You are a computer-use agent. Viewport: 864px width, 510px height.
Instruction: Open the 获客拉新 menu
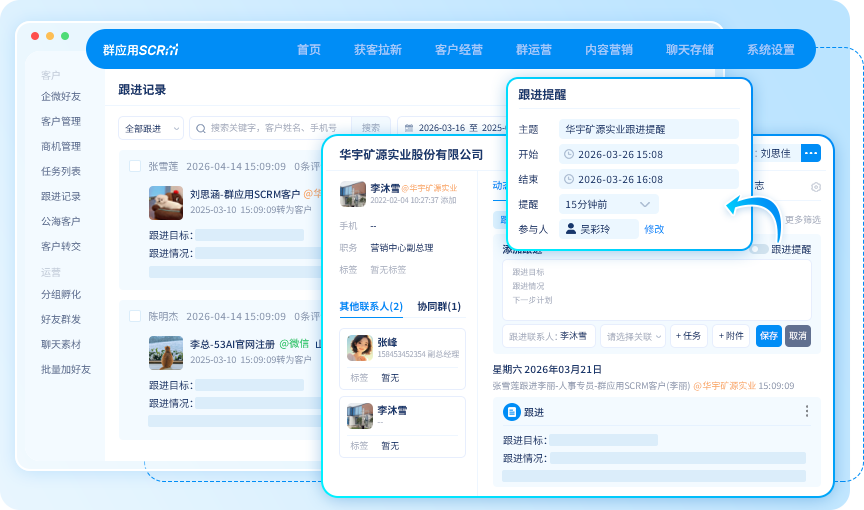[x=377, y=50]
